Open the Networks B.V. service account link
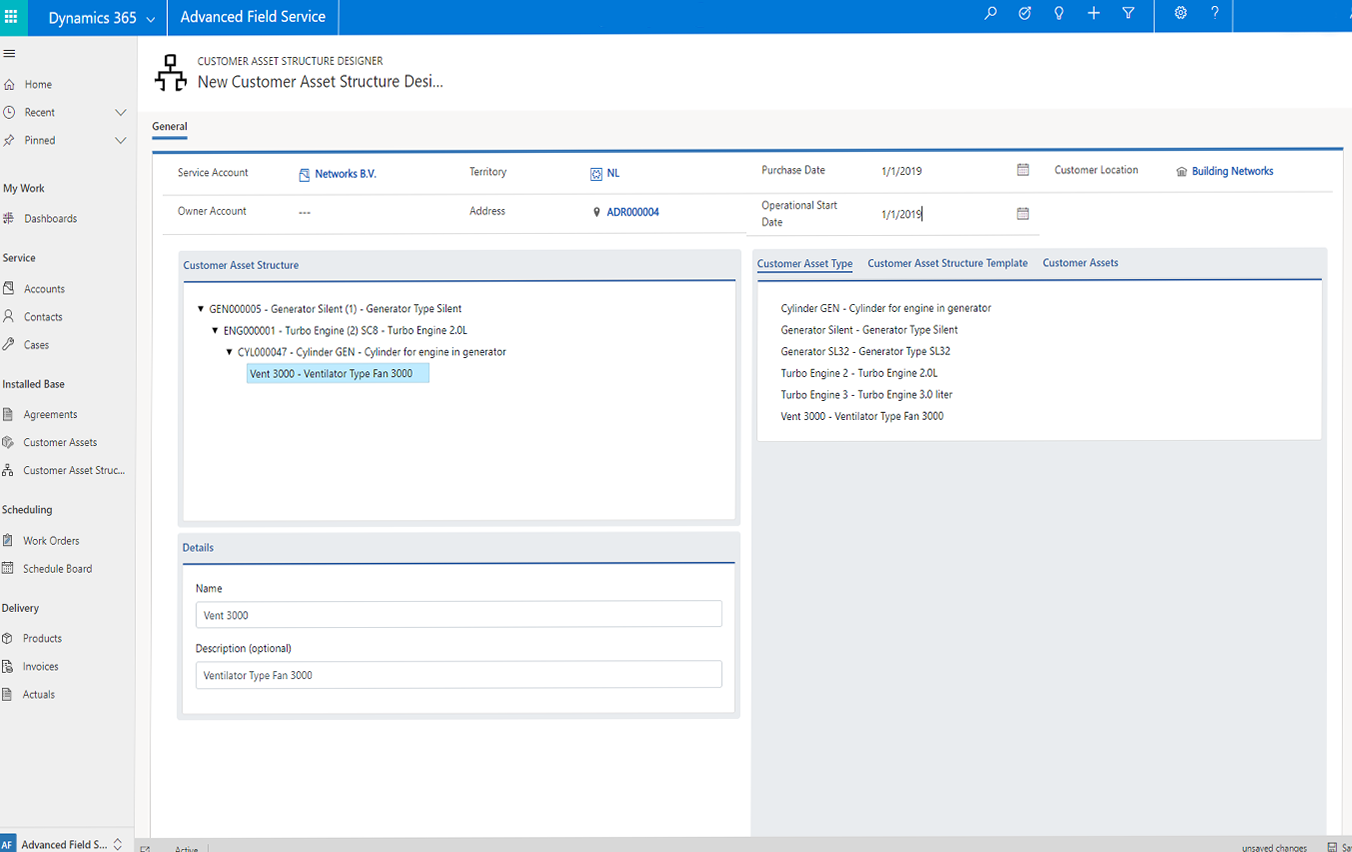This screenshot has width=1352, height=852. pos(345,174)
